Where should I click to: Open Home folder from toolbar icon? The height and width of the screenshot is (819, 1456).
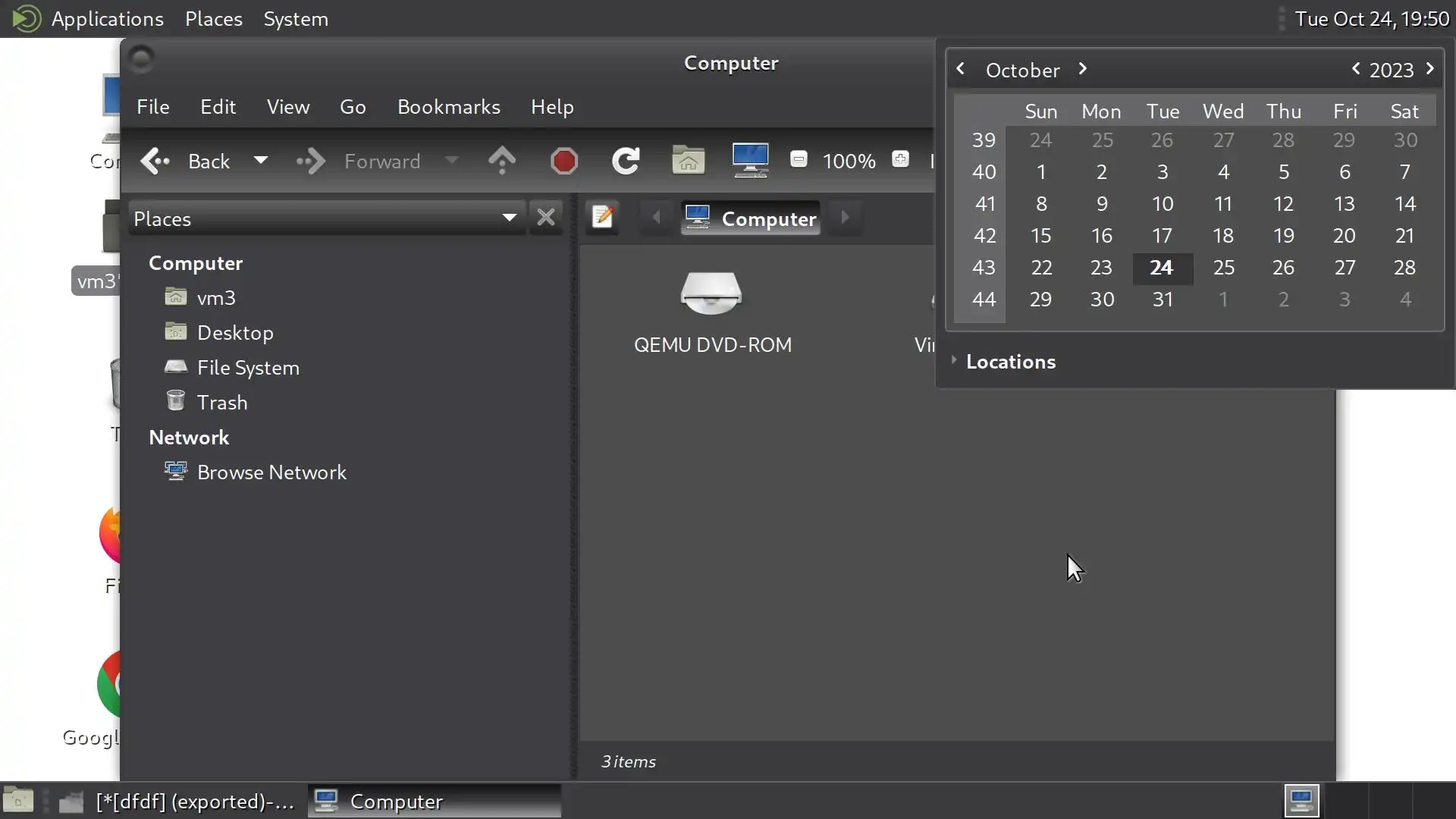[x=688, y=161]
